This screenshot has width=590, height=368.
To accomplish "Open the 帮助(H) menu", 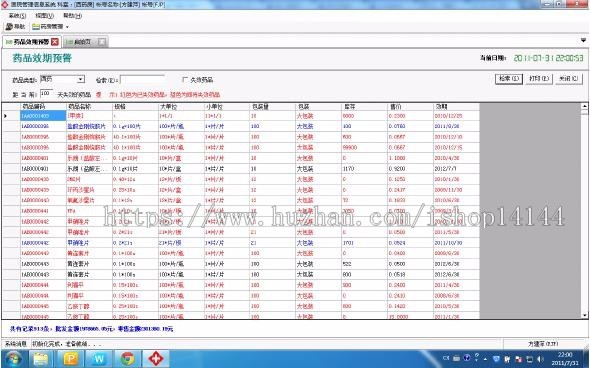I will [72, 16].
